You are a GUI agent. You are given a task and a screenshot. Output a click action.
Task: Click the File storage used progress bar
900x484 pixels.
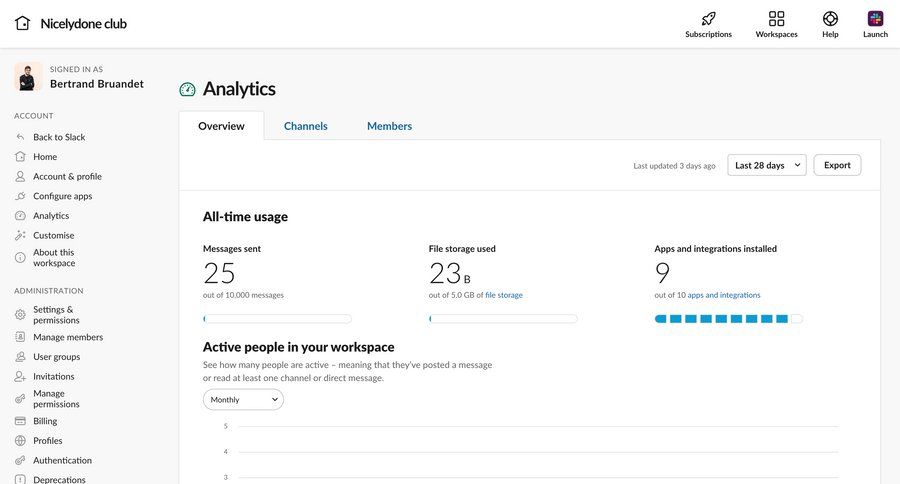(503, 319)
